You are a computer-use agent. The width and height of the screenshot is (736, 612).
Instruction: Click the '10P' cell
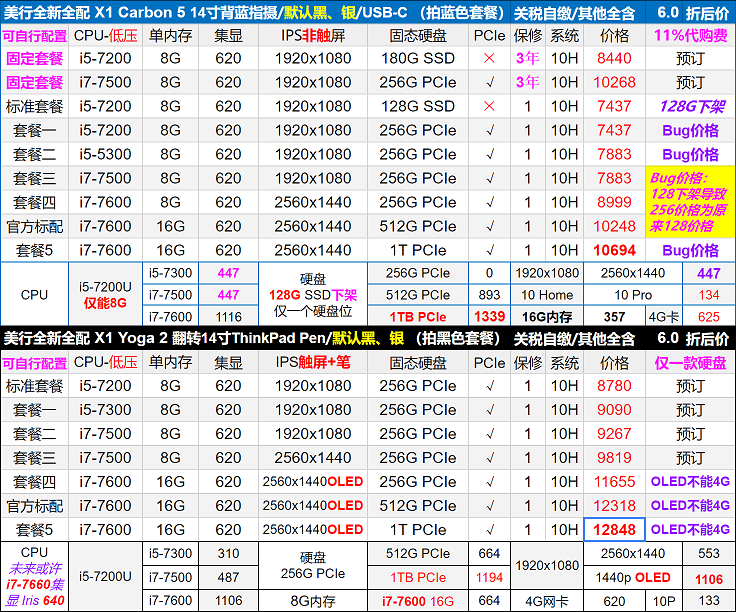click(x=664, y=601)
